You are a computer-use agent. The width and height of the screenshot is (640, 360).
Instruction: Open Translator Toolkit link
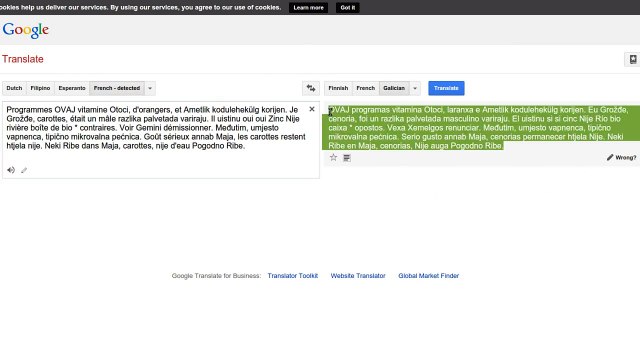pyautogui.click(x=293, y=276)
